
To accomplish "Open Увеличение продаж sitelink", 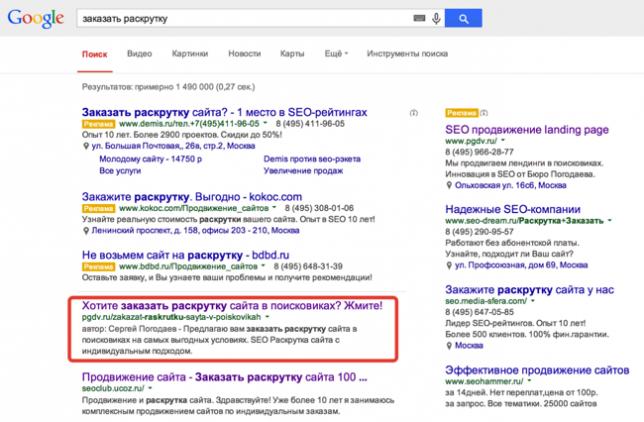I will pos(303,171).
